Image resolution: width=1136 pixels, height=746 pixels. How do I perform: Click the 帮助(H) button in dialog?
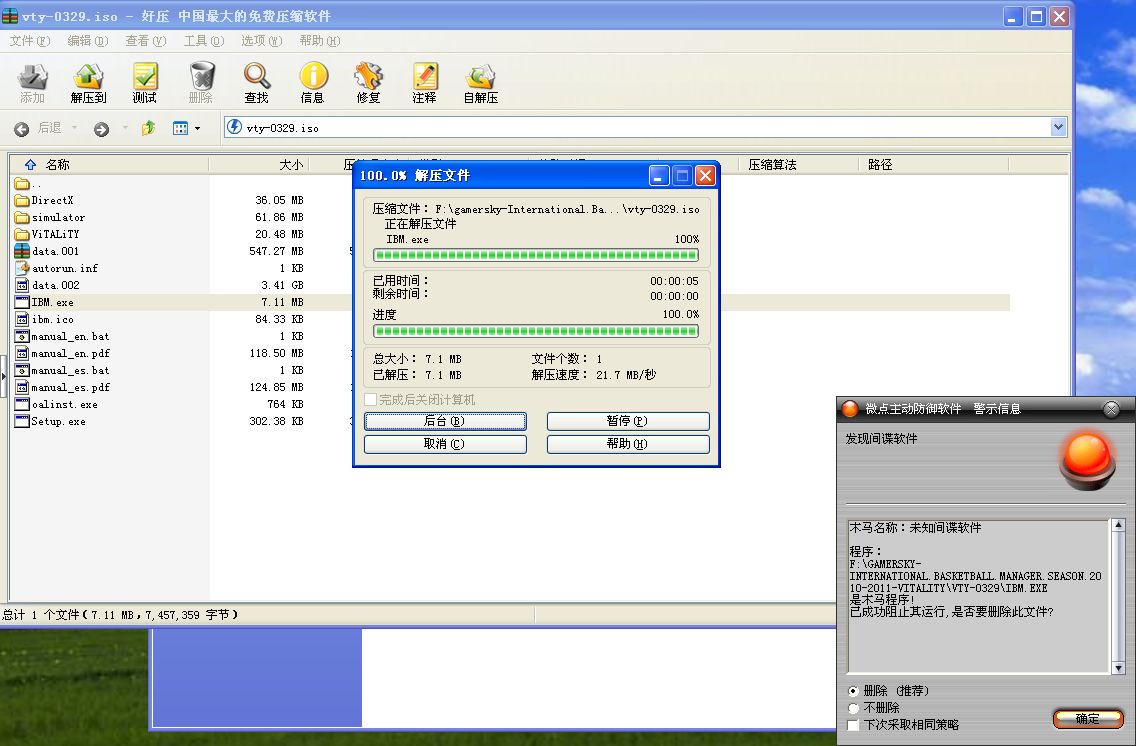click(627, 444)
